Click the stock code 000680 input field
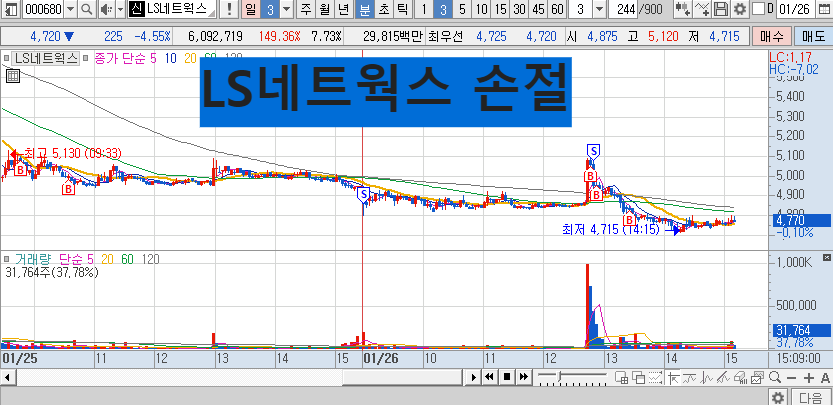 tap(44, 9)
